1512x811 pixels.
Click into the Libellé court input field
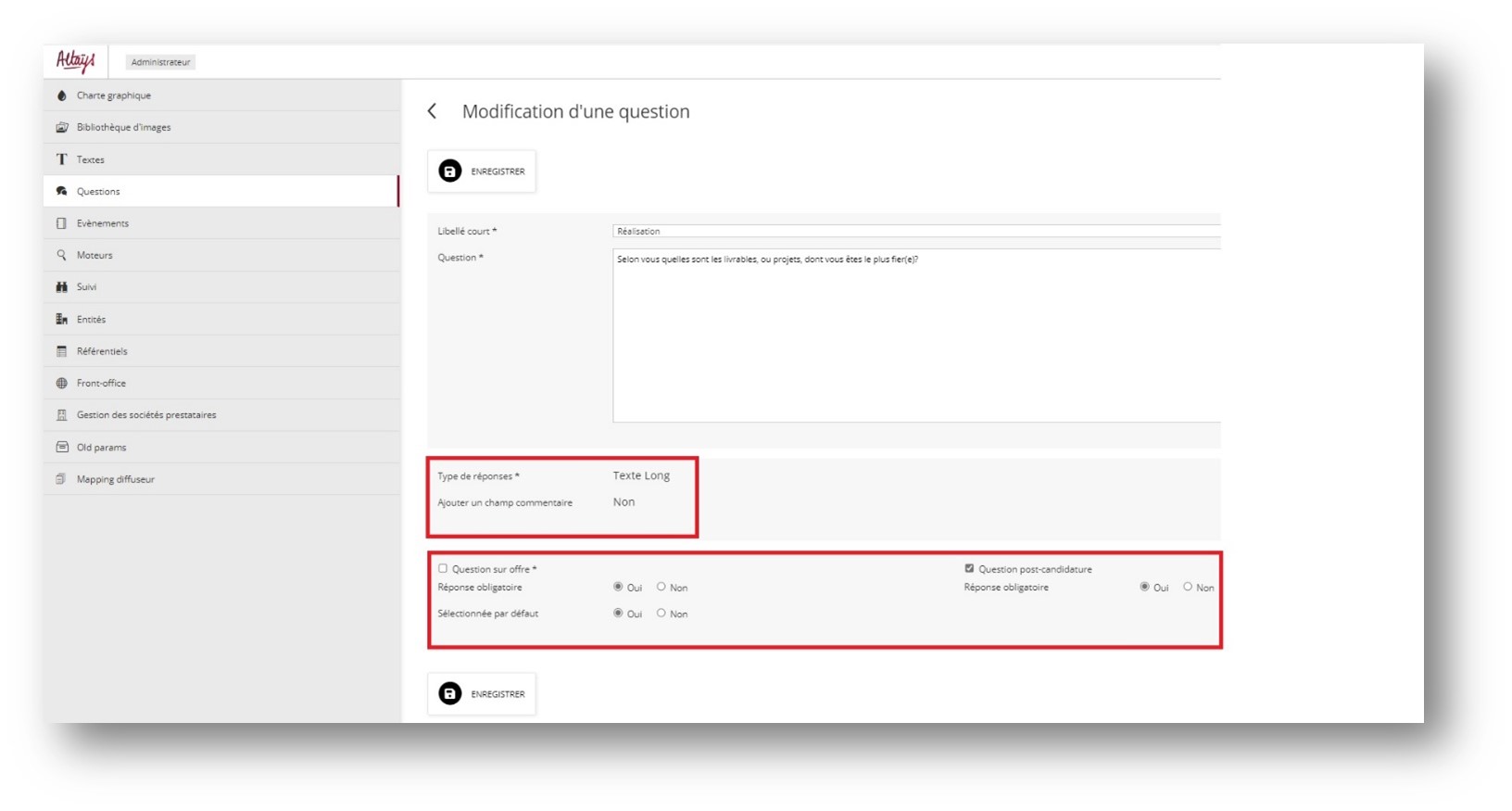[x=915, y=231]
